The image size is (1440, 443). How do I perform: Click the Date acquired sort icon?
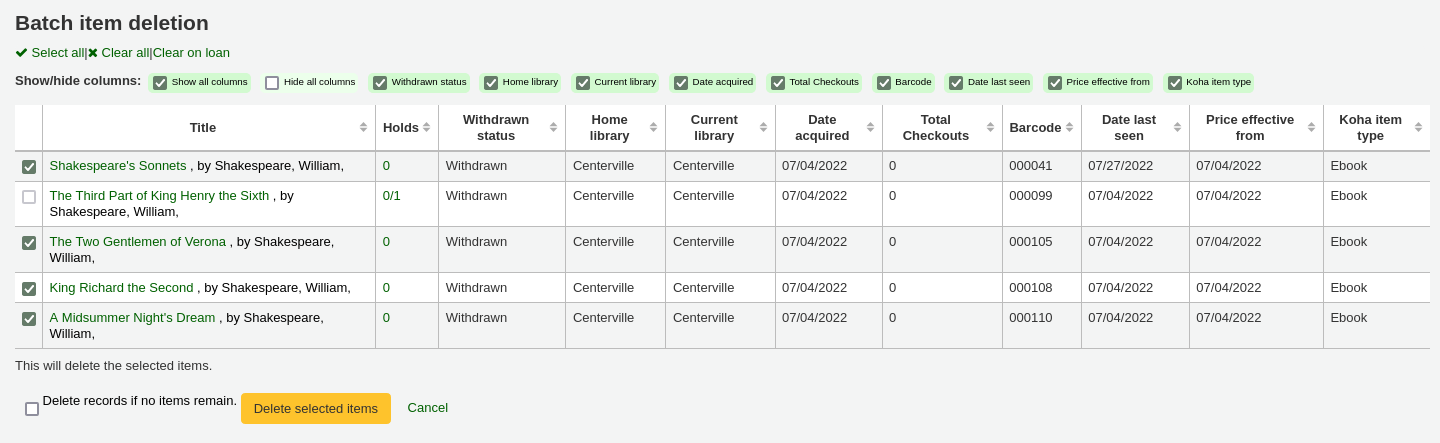tap(870, 128)
